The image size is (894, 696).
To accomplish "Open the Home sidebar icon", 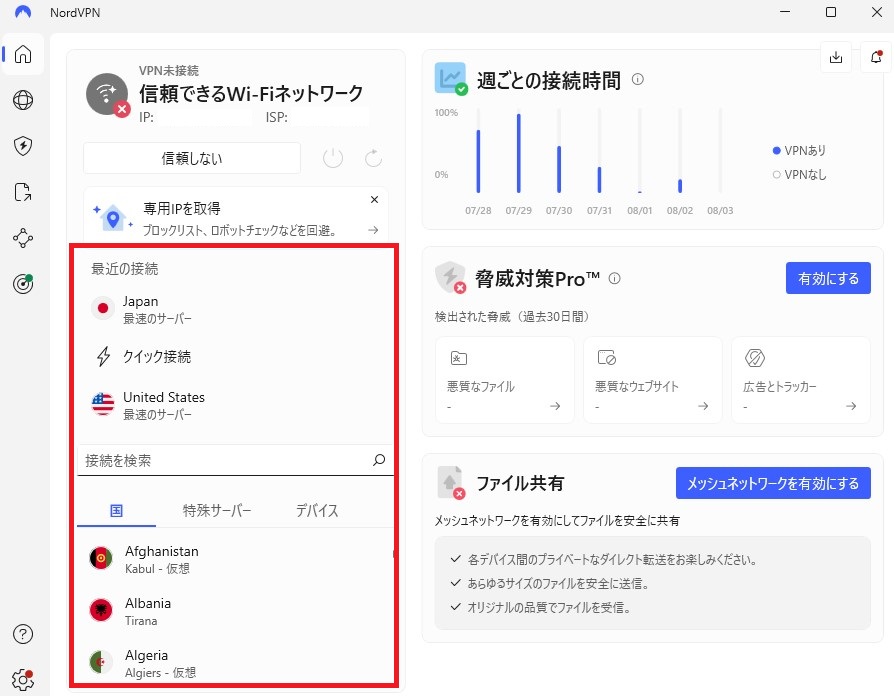I will point(23,54).
